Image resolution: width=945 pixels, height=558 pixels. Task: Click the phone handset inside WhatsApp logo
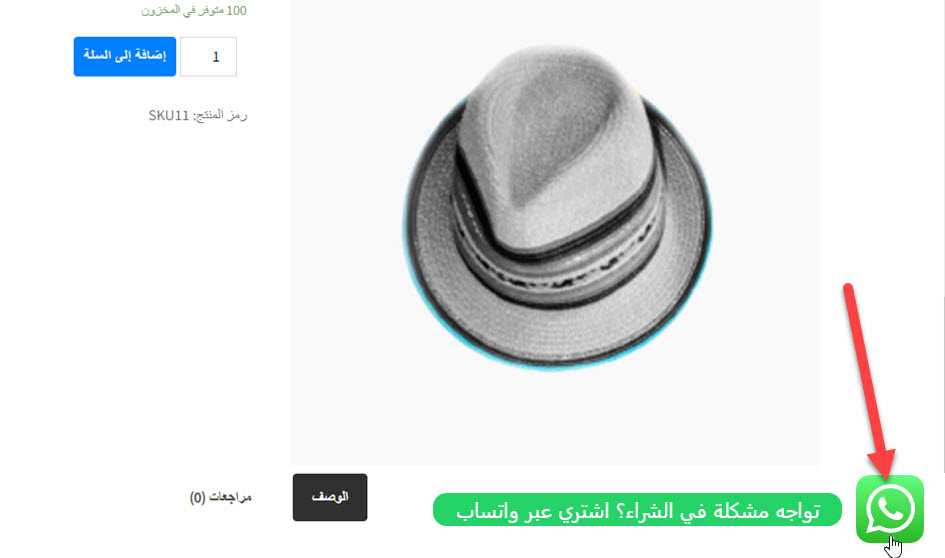(x=891, y=507)
